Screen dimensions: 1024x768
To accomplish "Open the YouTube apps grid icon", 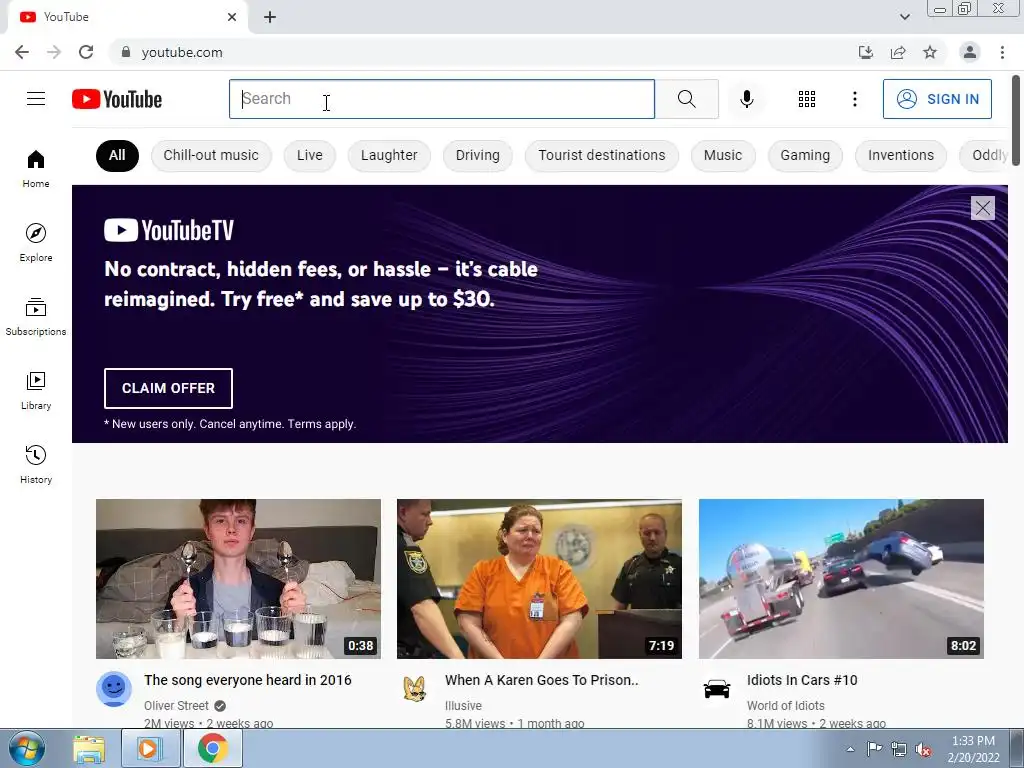I will pyautogui.click(x=807, y=99).
